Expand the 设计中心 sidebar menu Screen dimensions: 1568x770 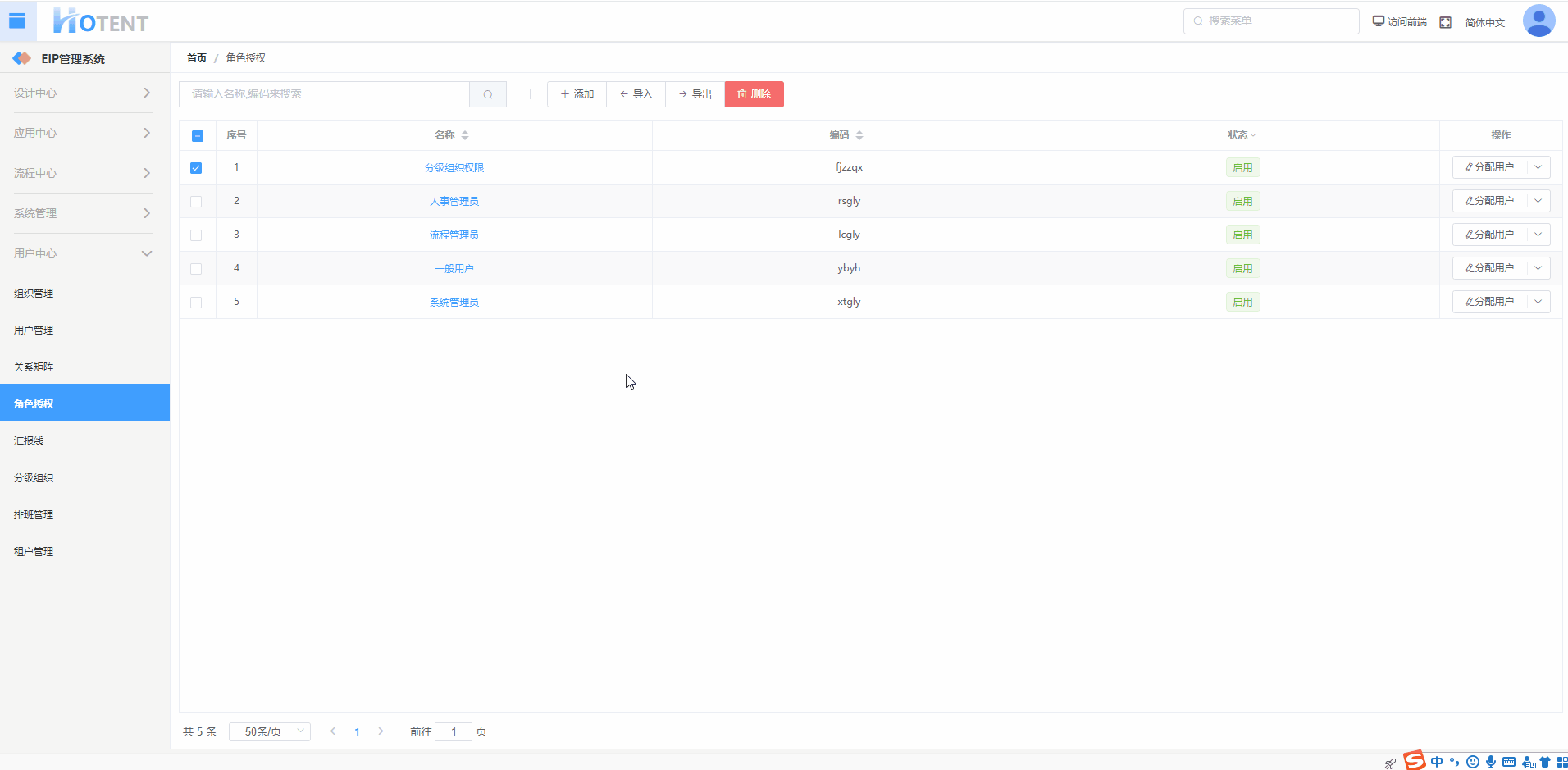pyautogui.click(x=84, y=93)
